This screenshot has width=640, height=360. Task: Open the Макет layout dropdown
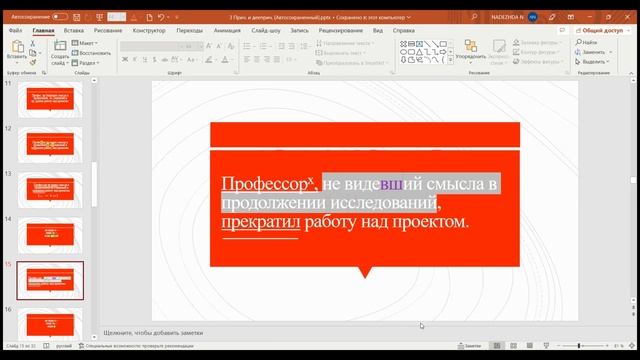85,43
